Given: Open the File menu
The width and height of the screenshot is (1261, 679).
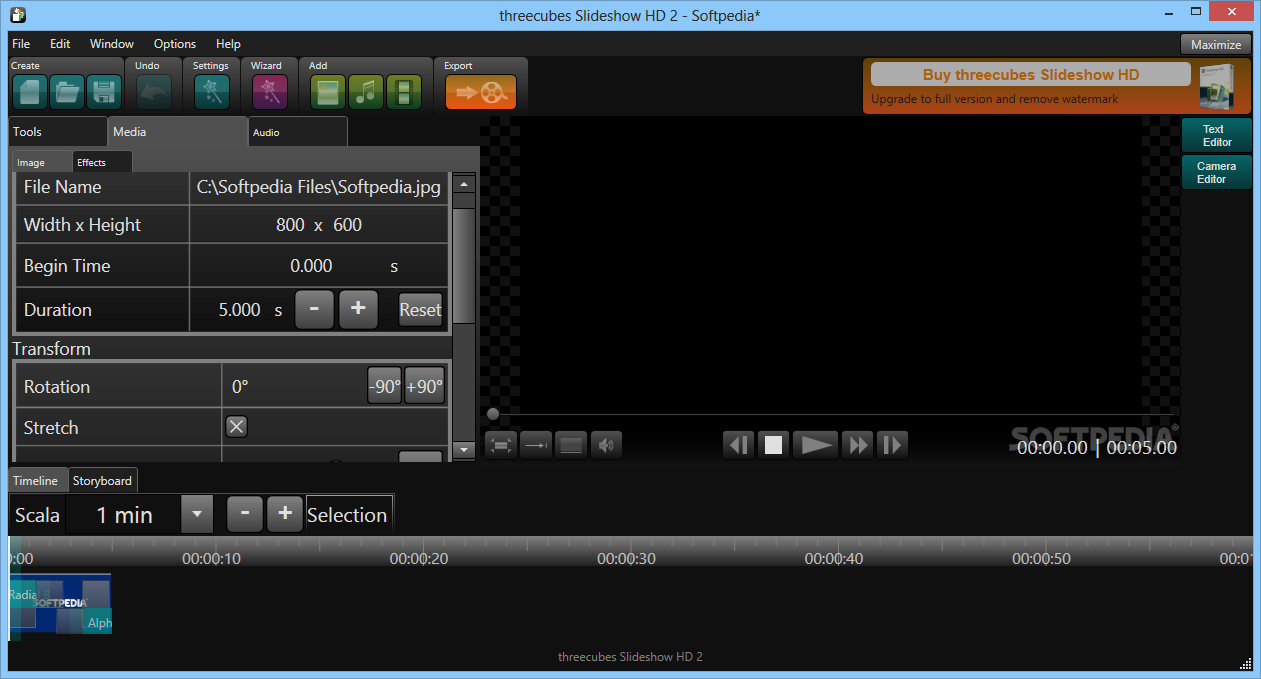Looking at the screenshot, I should pyautogui.click(x=21, y=44).
